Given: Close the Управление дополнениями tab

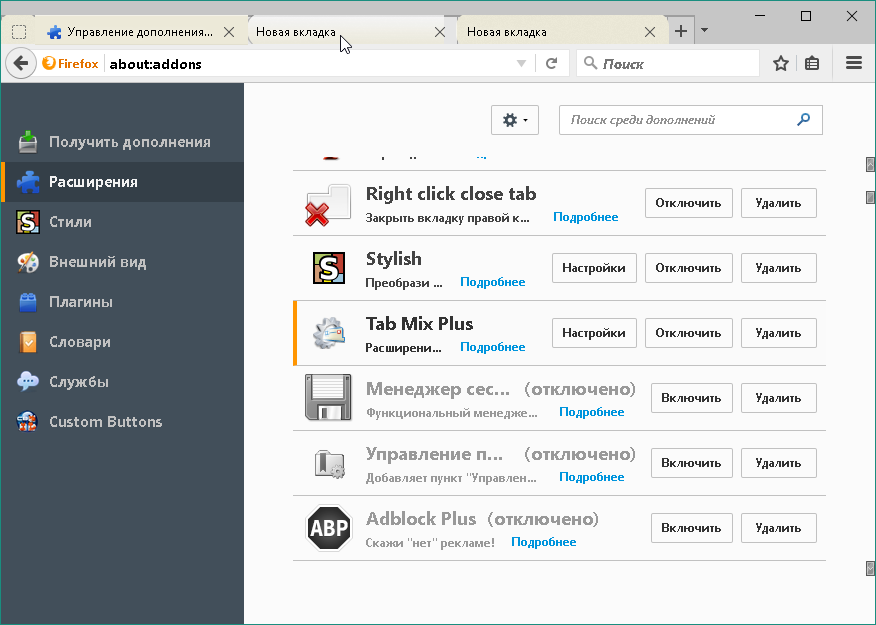Looking at the screenshot, I should 229,32.
